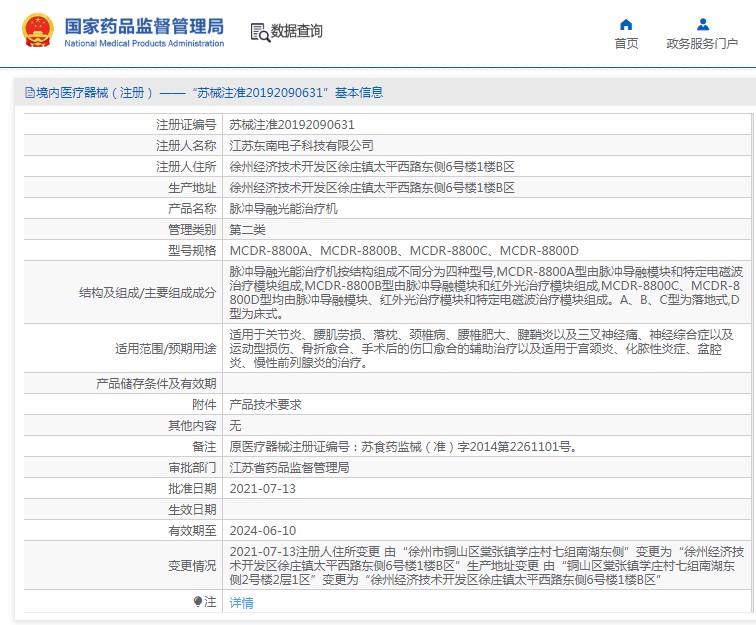Viewport: 756px width, 625px height.
Task: Open the 首页 navigation label
Action: click(626, 44)
